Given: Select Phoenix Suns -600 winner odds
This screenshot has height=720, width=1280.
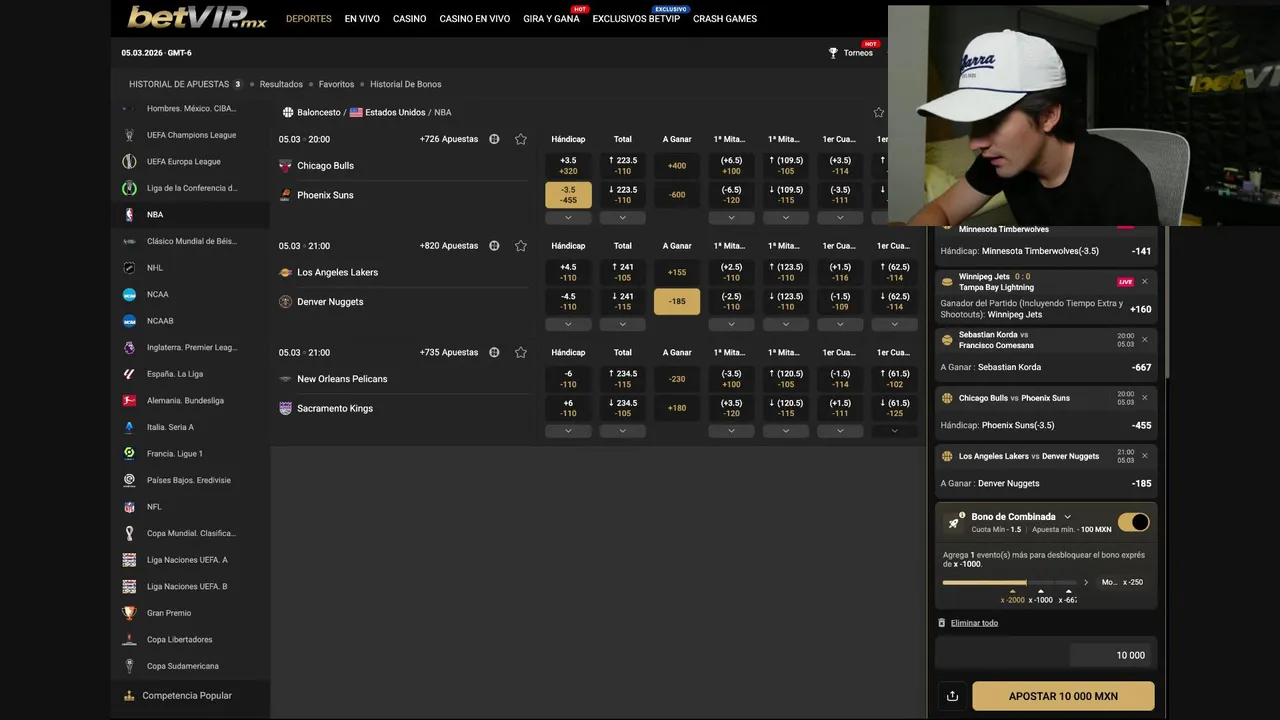Looking at the screenshot, I should [x=677, y=195].
